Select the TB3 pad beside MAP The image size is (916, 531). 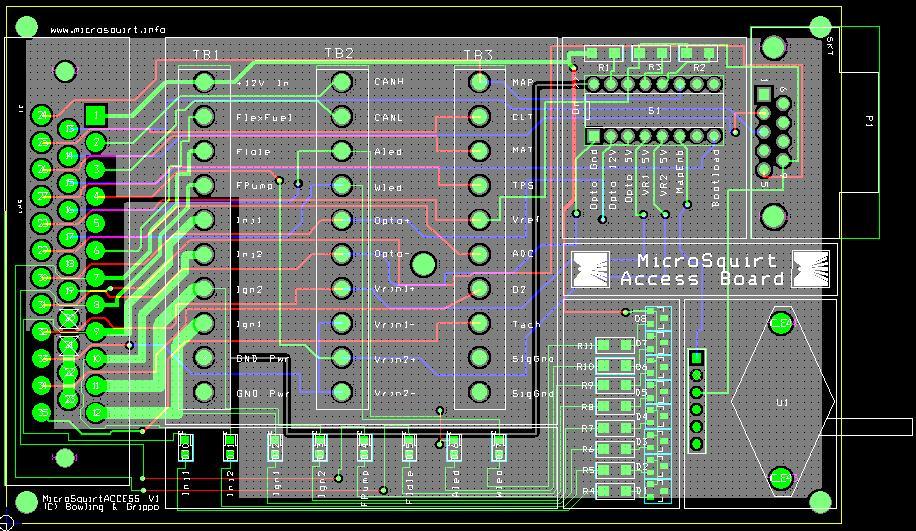click(479, 82)
